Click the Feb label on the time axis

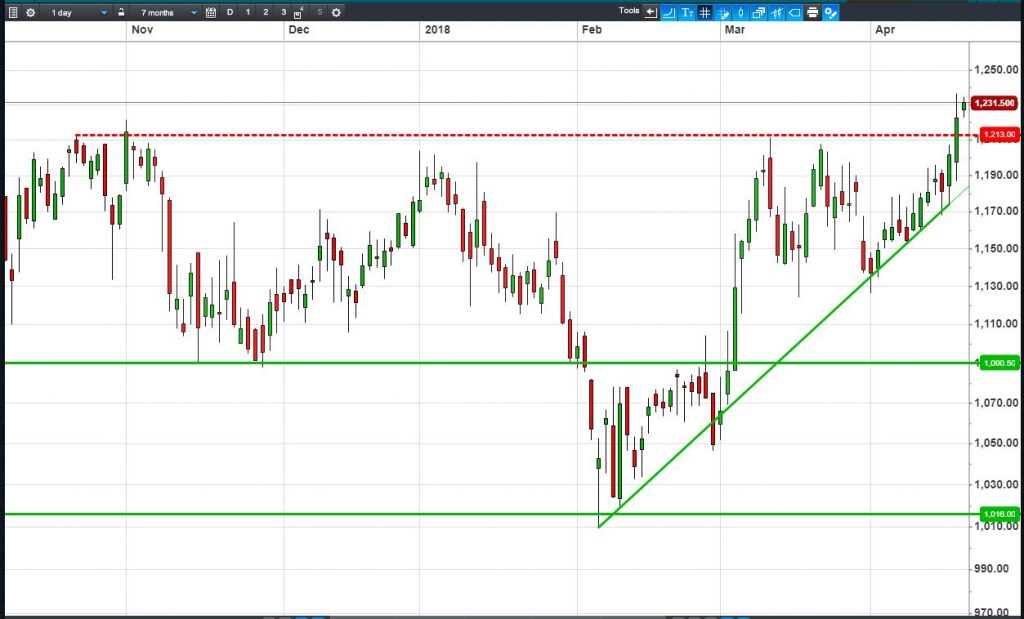(x=591, y=30)
